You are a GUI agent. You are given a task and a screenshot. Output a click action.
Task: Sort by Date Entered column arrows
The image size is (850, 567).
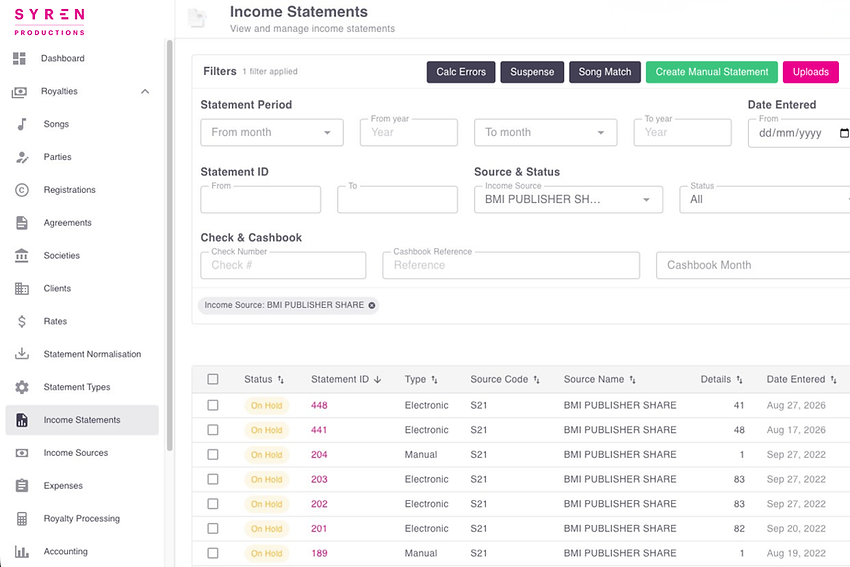pyautogui.click(x=833, y=380)
